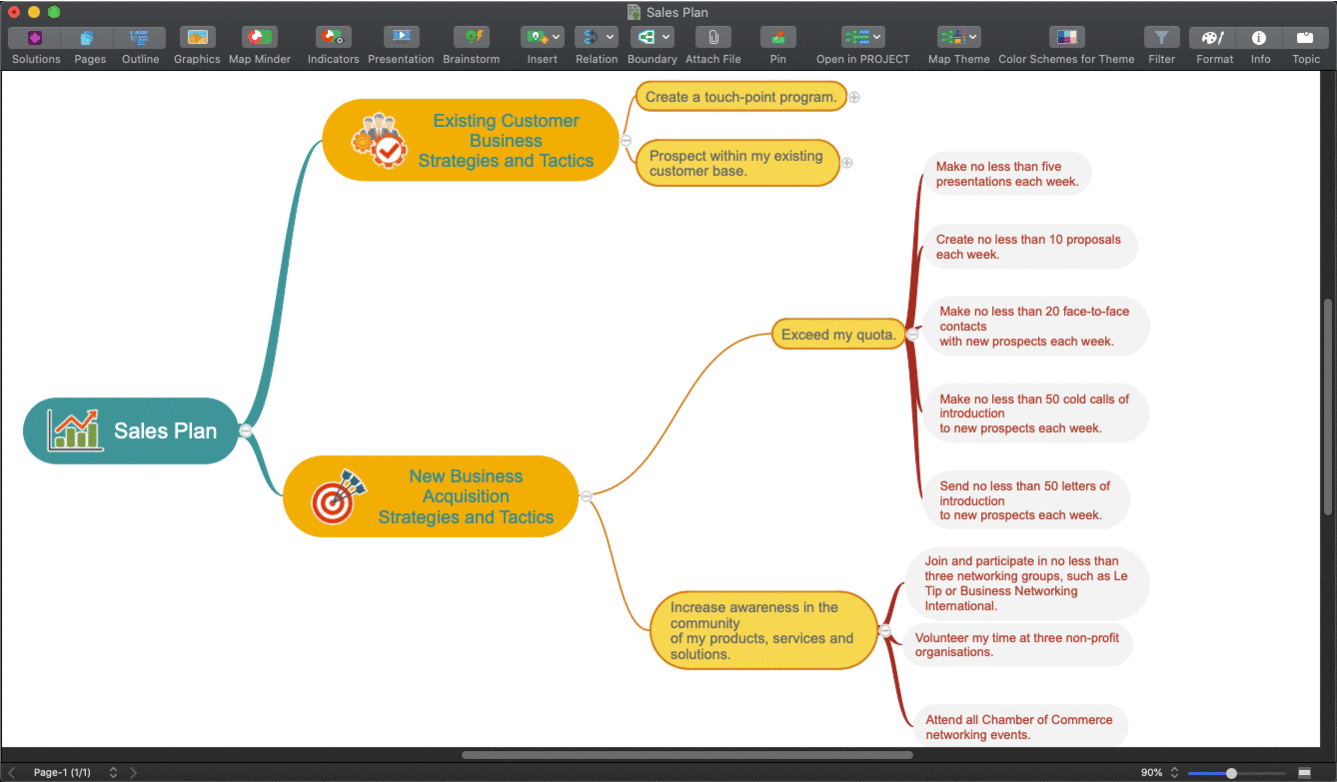Select the 'Sales Plan' central topic
This screenshot has width=1337, height=782.
[x=131, y=431]
